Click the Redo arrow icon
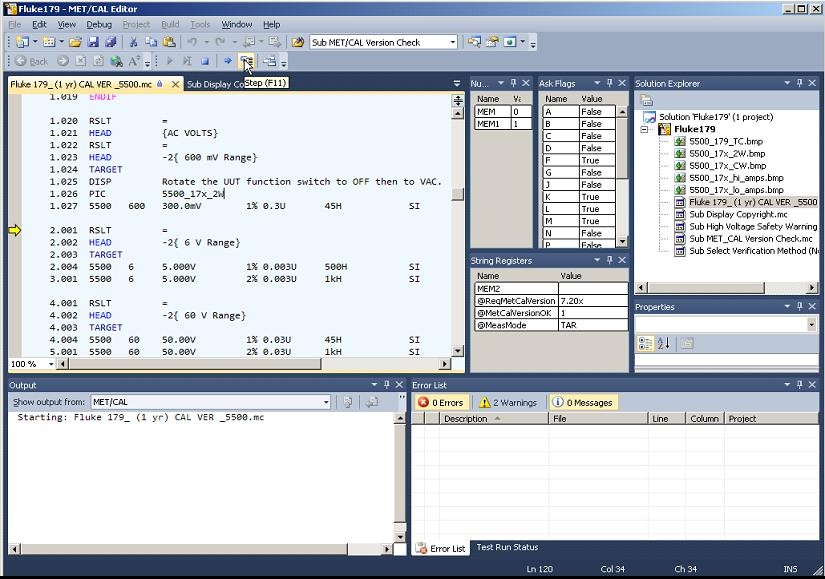 (x=220, y=42)
